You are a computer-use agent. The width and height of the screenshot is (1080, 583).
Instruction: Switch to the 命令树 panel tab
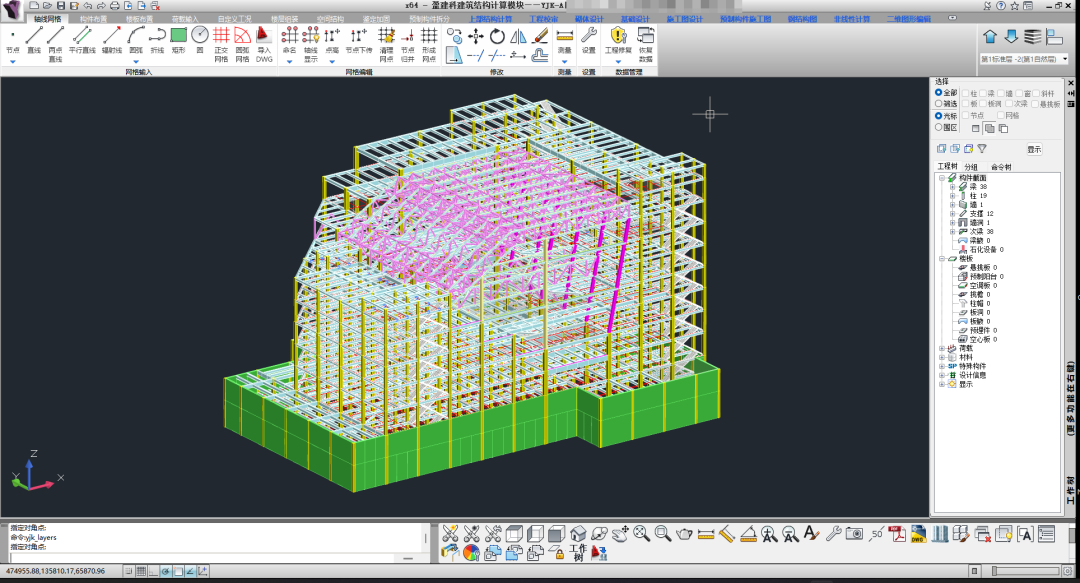coord(1001,167)
